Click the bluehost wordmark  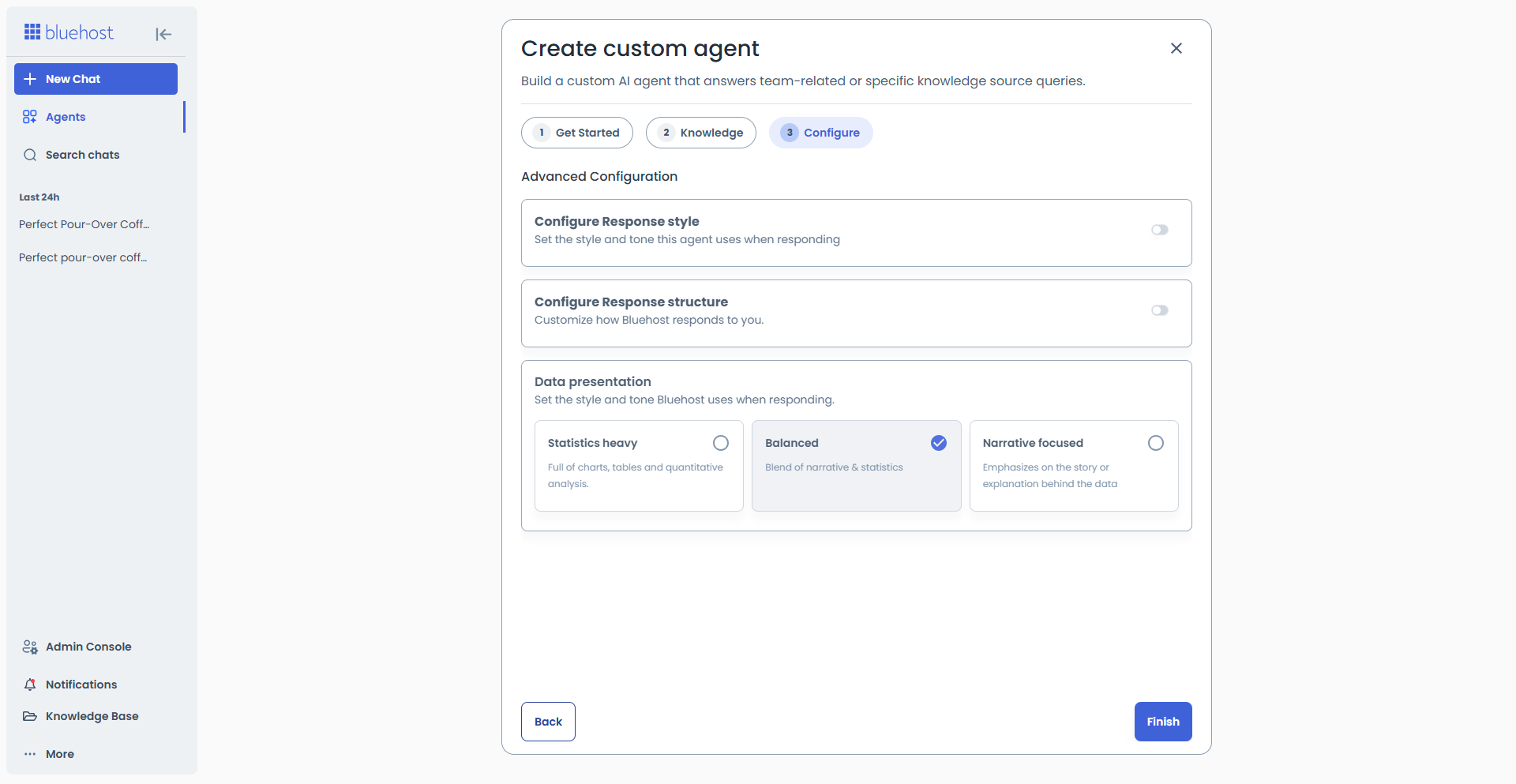pyautogui.click(x=80, y=32)
